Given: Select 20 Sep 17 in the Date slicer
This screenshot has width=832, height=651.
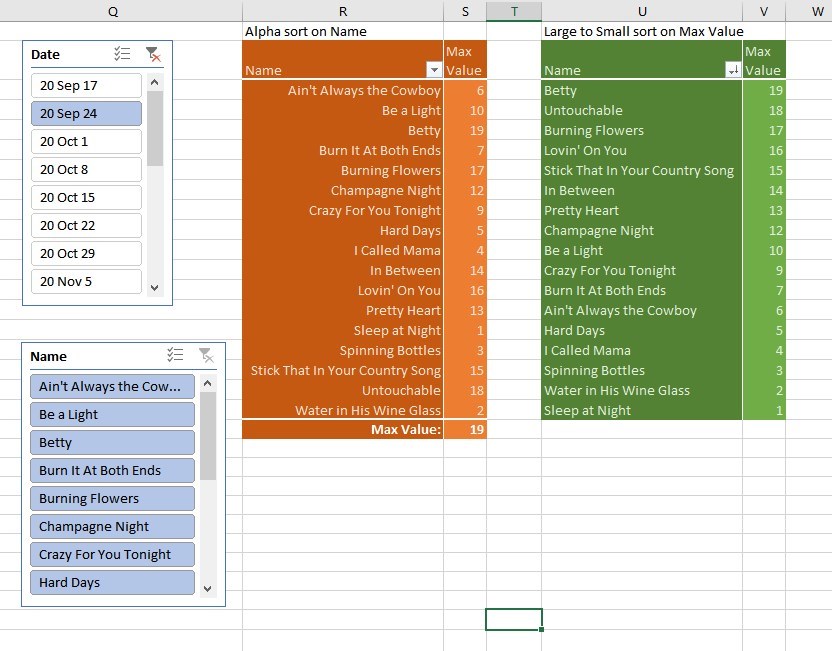Looking at the screenshot, I should point(86,85).
